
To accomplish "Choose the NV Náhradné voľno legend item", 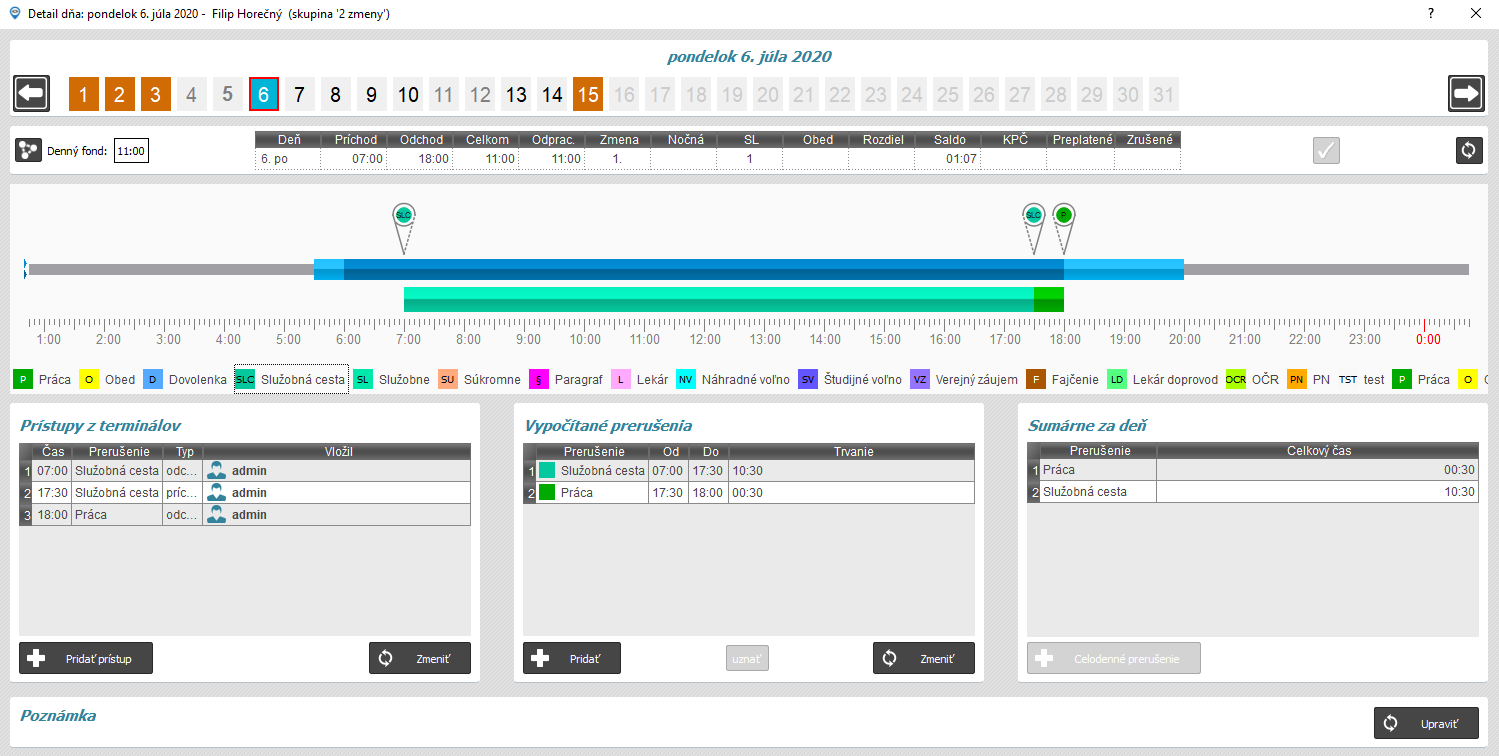I will tap(732, 380).
